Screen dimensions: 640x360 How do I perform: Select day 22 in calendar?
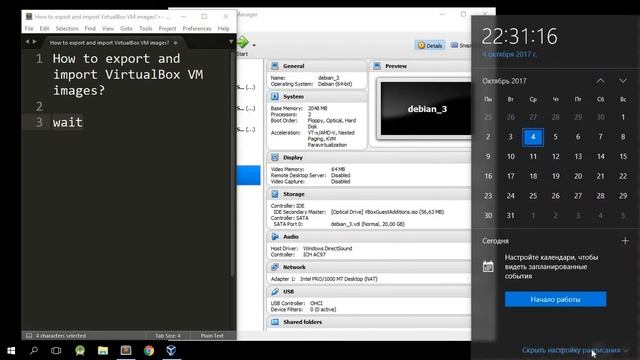[x=623, y=176]
